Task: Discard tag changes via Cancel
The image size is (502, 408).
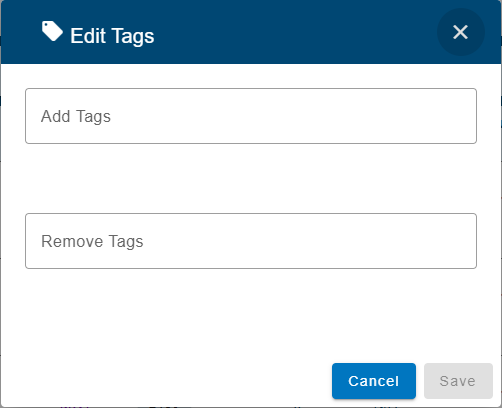Action: point(374,381)
